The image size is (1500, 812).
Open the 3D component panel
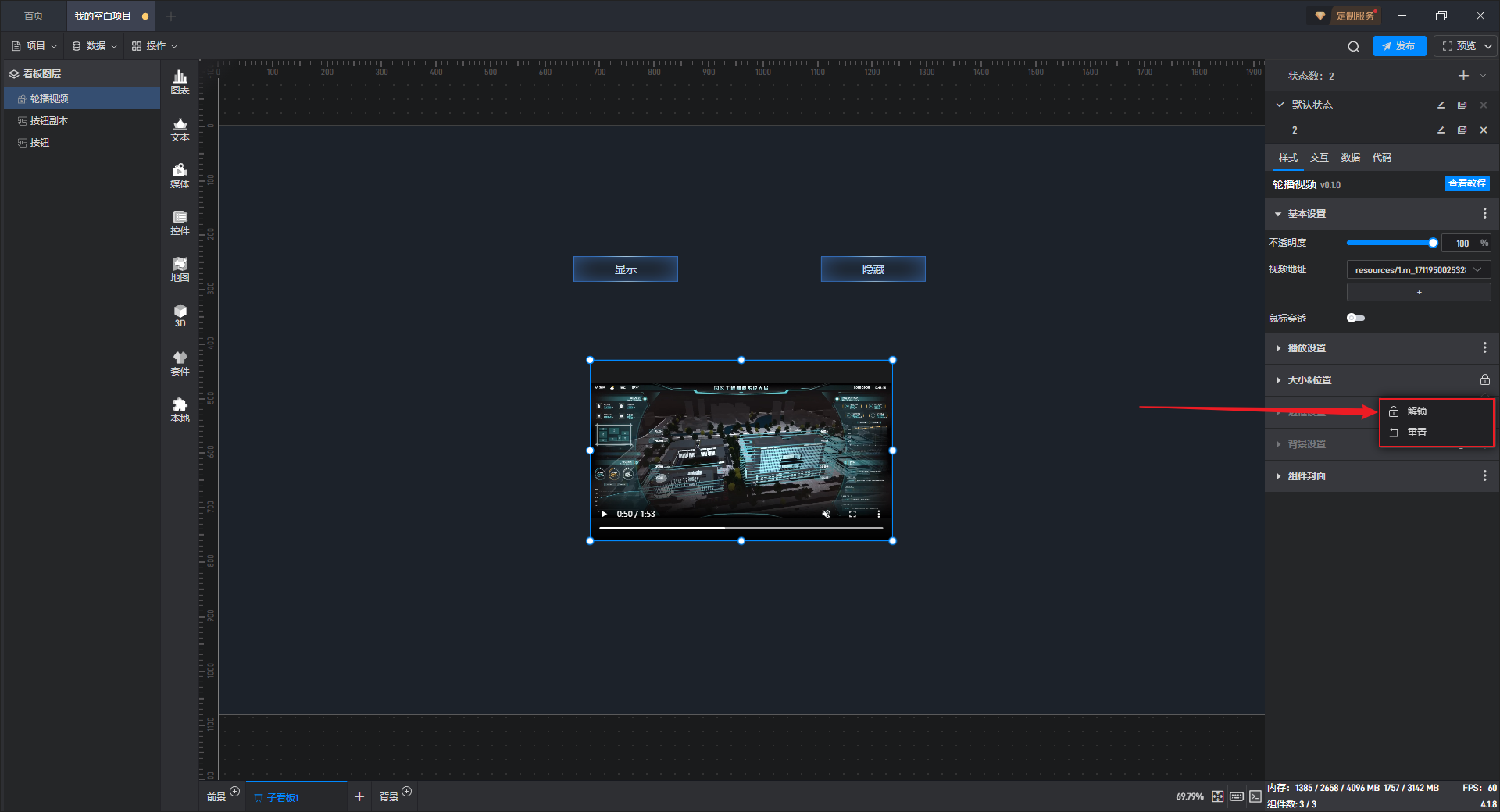[180, 316]
